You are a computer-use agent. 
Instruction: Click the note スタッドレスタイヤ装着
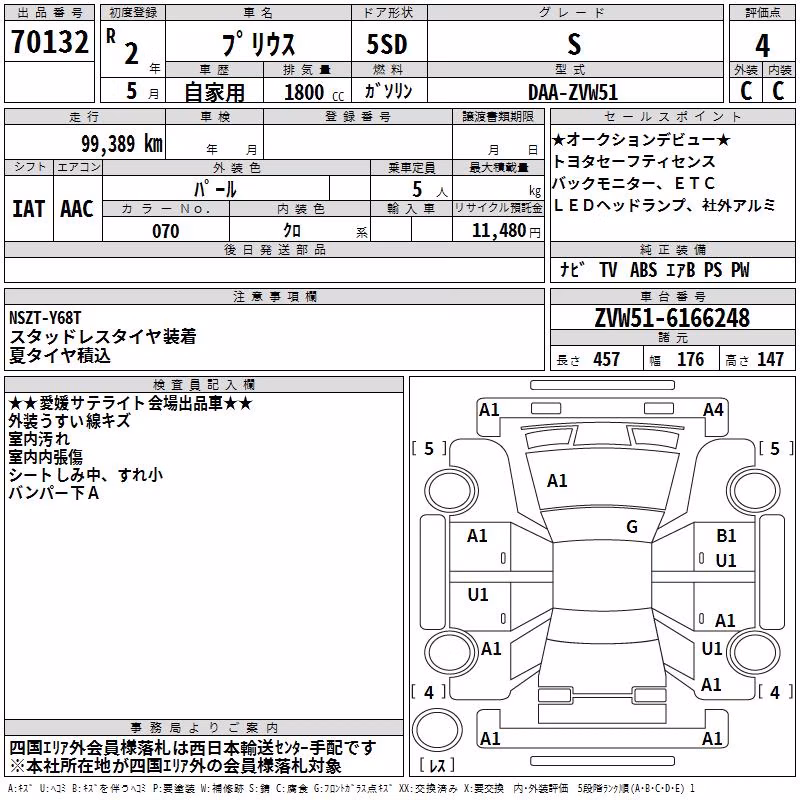click(103, 336)
